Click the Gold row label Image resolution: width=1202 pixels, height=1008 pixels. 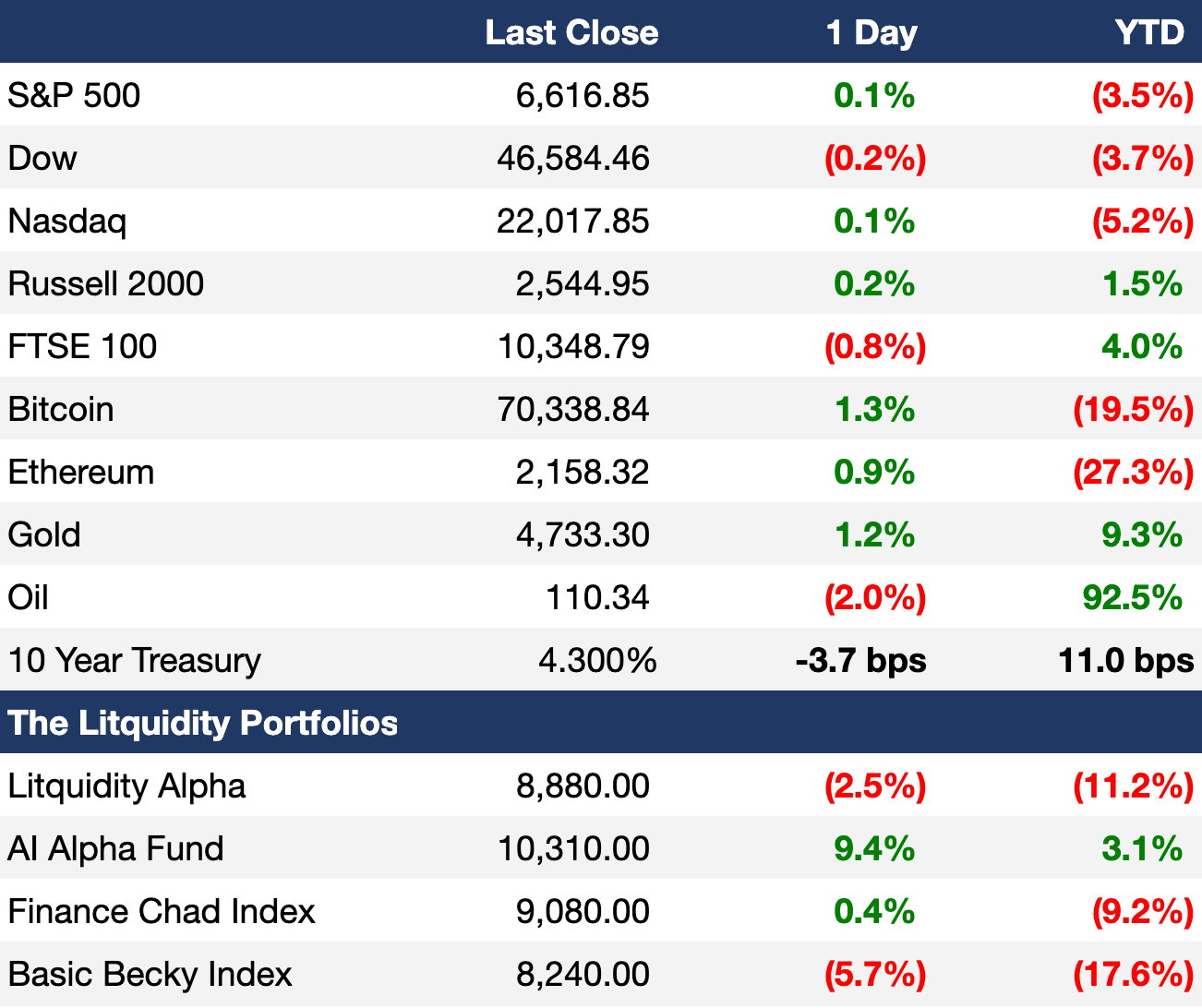tap(44, 534)
